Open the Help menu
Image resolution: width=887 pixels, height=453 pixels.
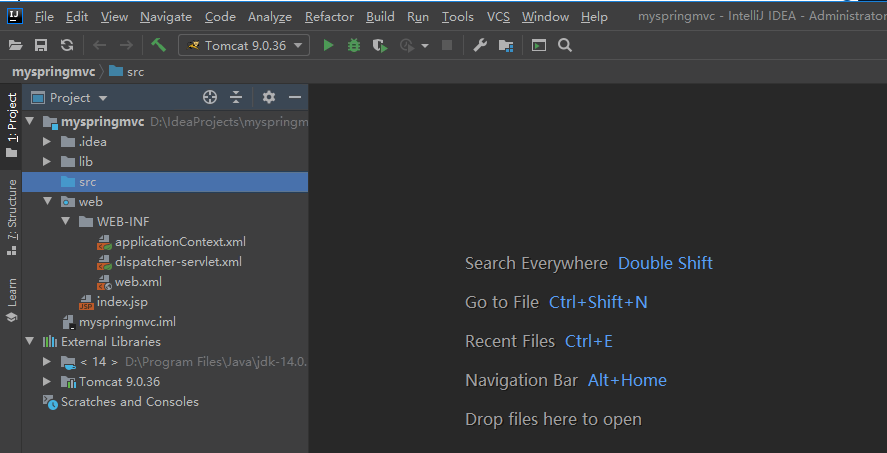594,17
